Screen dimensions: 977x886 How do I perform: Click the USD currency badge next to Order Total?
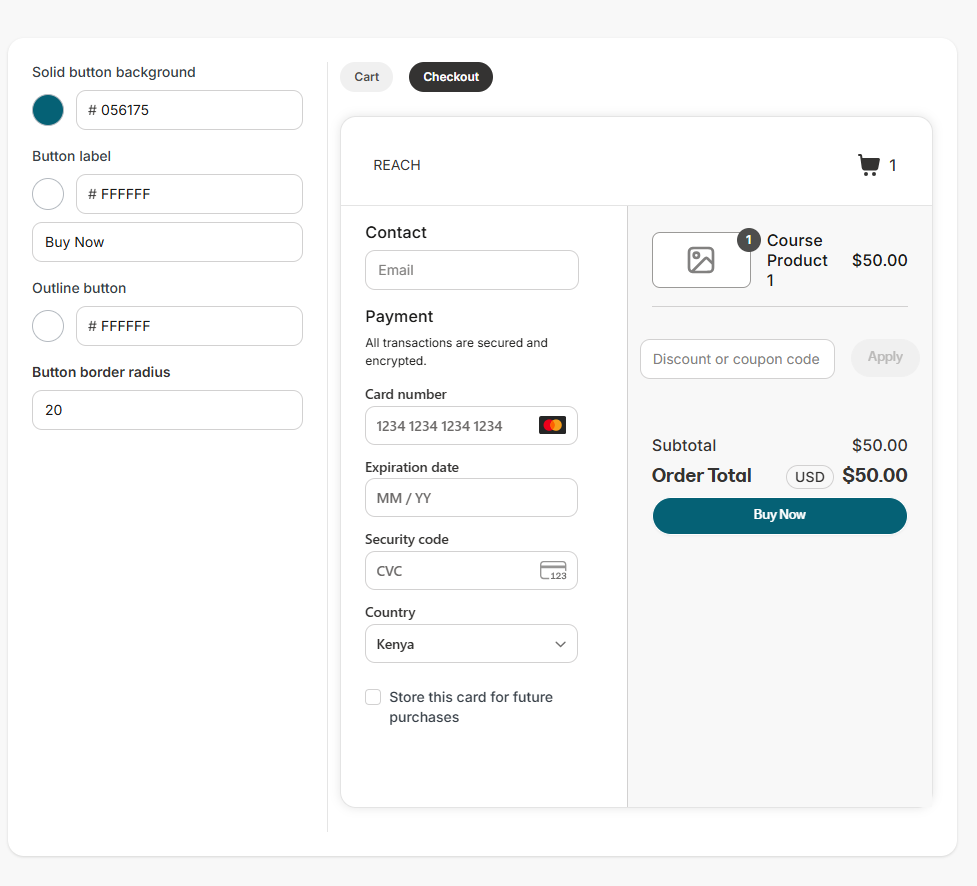point(810,476)
